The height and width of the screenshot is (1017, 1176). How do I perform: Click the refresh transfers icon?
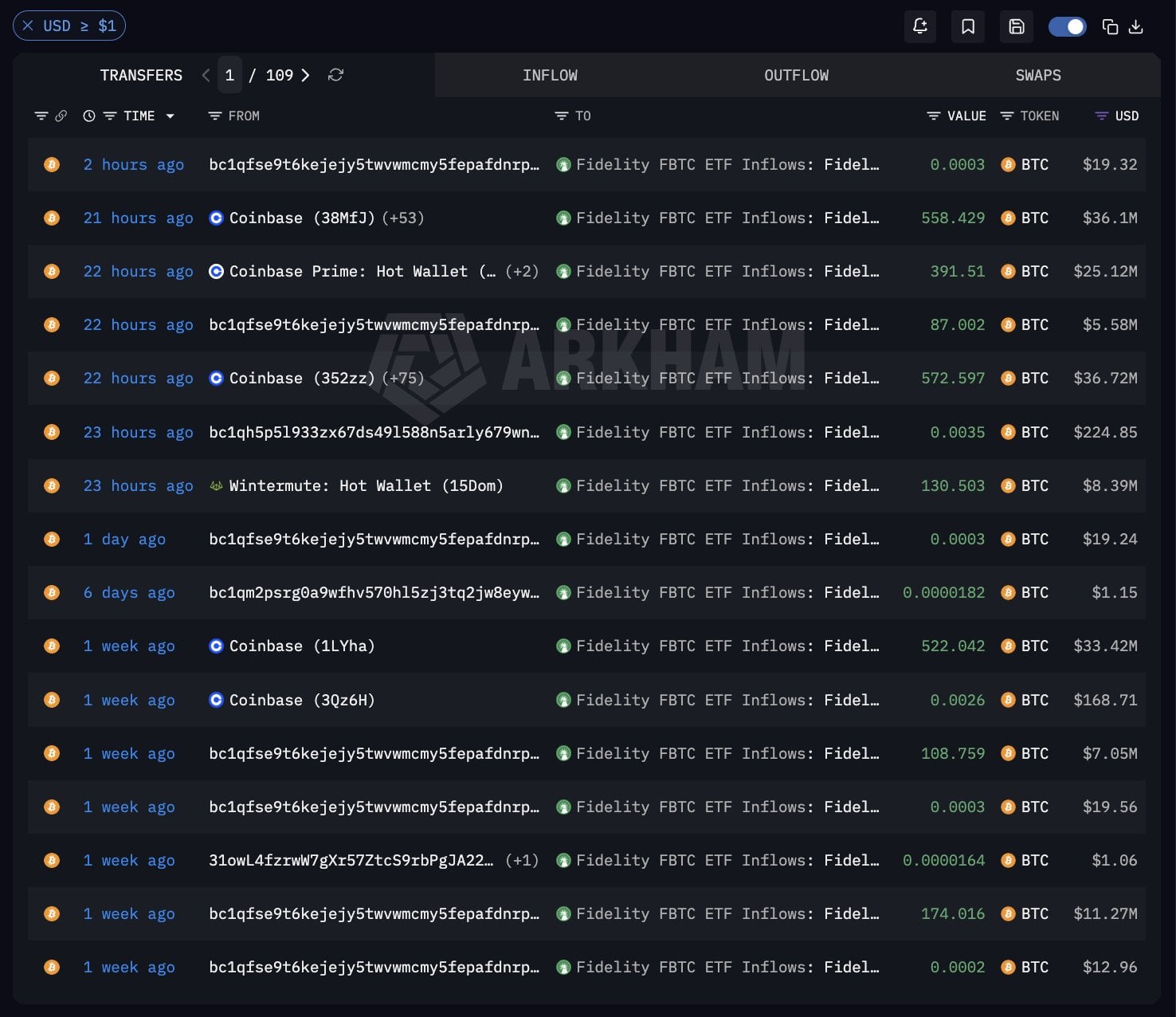pyautogui.click(x=335, y=75)
